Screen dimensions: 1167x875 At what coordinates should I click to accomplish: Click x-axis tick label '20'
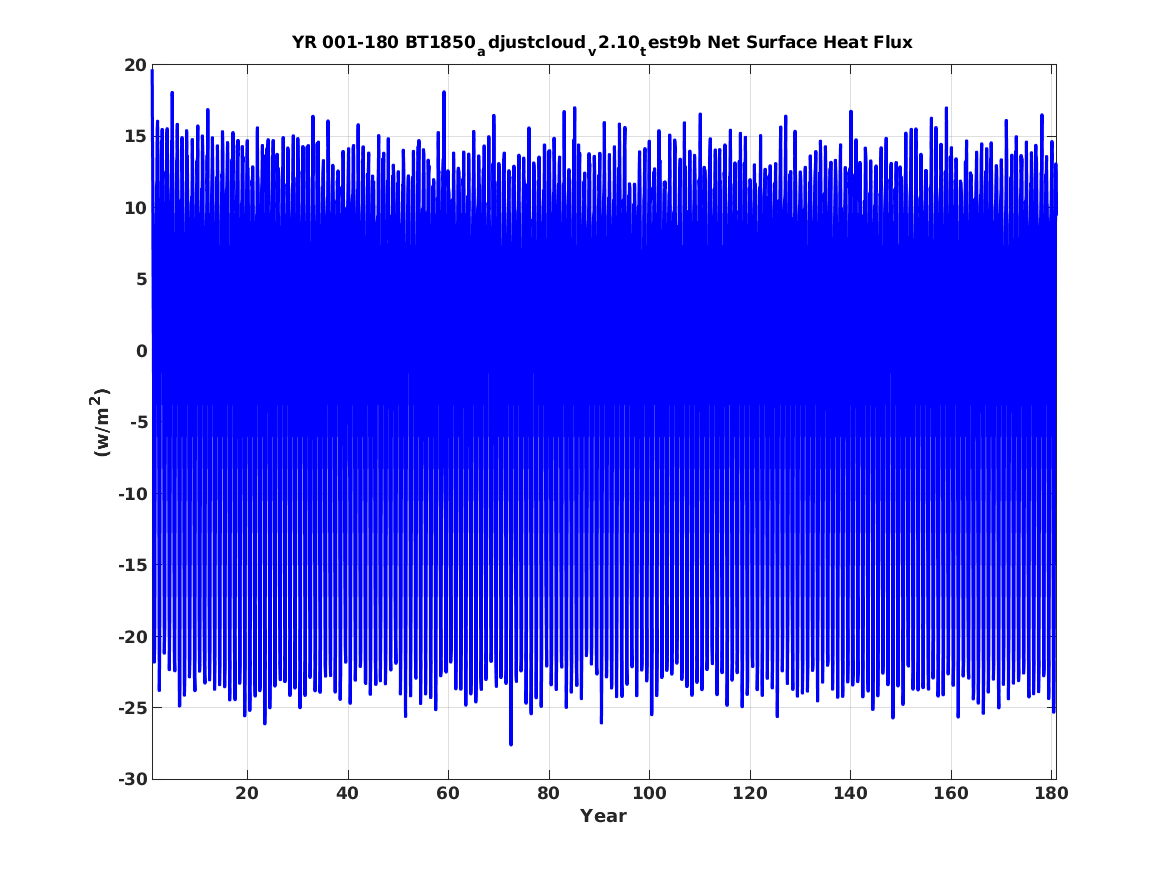247,794
